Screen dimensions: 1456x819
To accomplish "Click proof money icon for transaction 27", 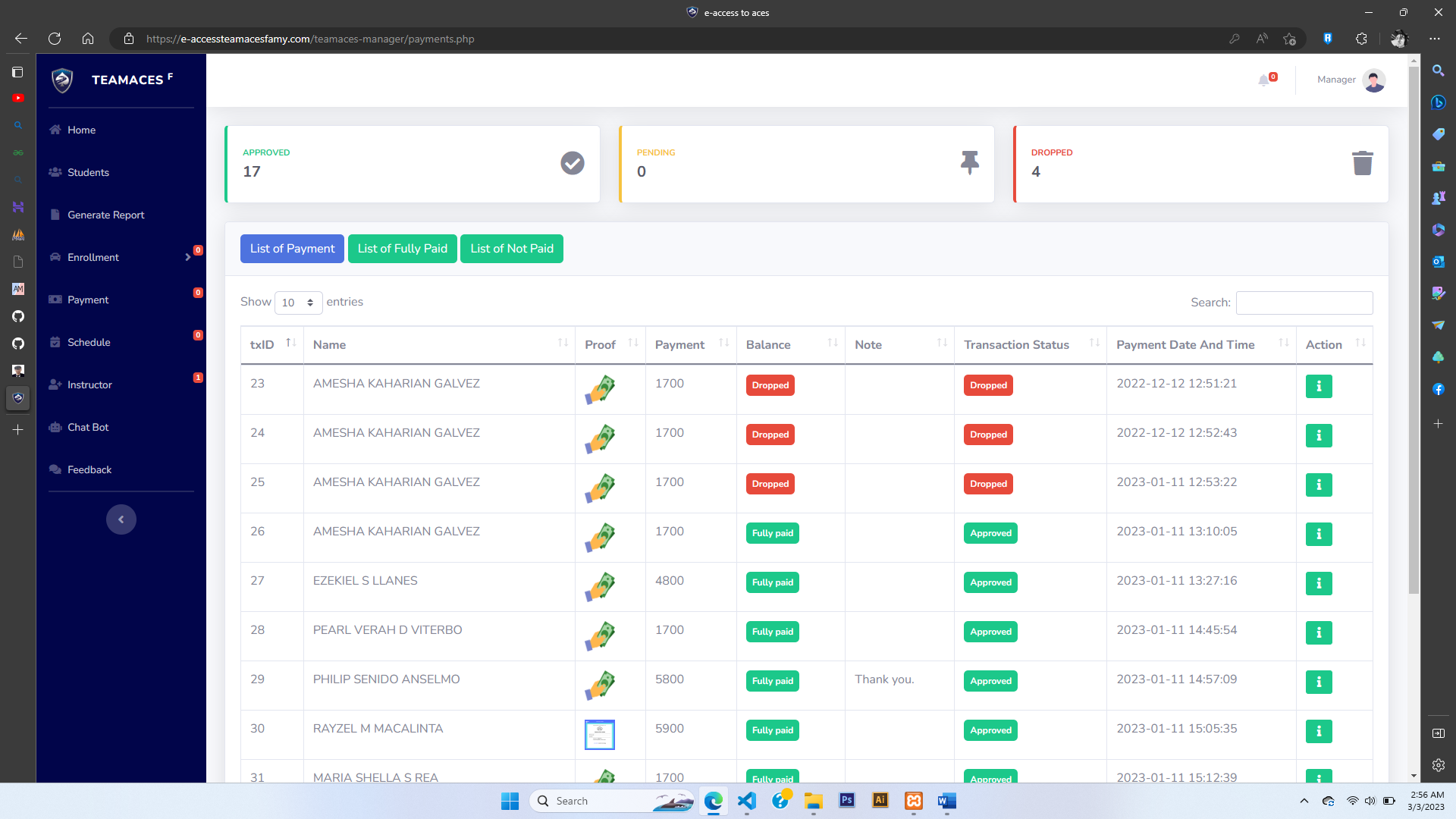I will (599, 586).
